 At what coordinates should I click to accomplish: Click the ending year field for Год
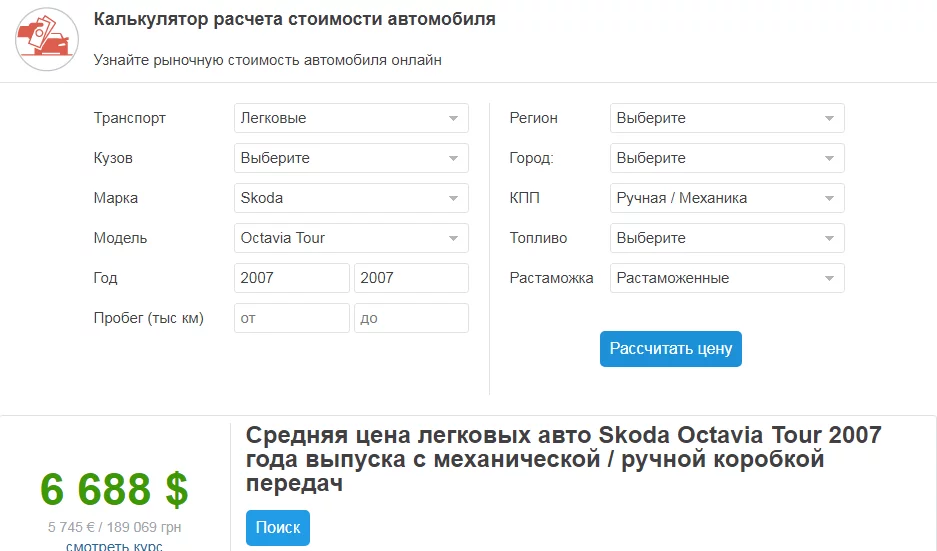tap(411, 278)
